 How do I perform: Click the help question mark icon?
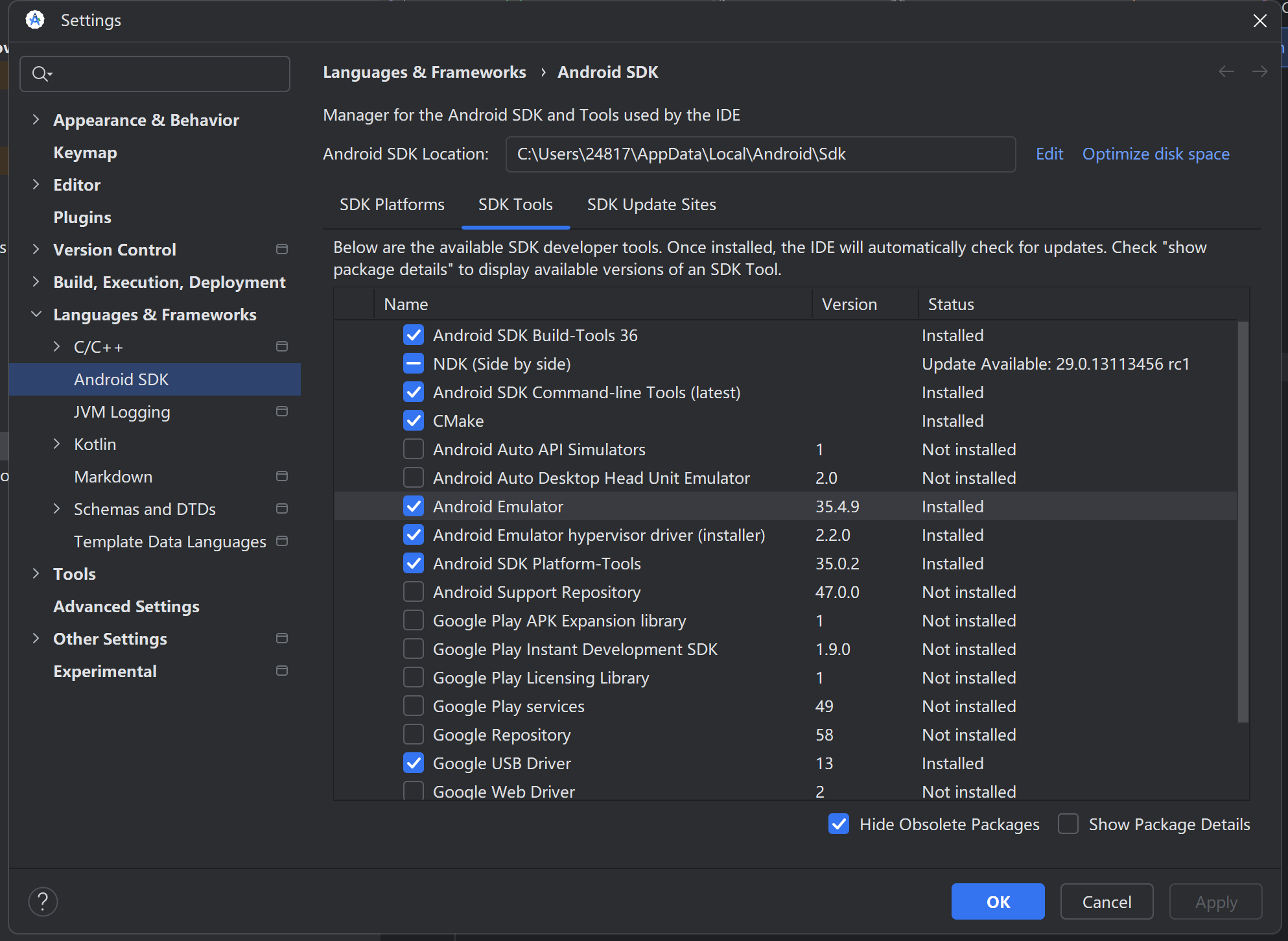click(43, 901)
